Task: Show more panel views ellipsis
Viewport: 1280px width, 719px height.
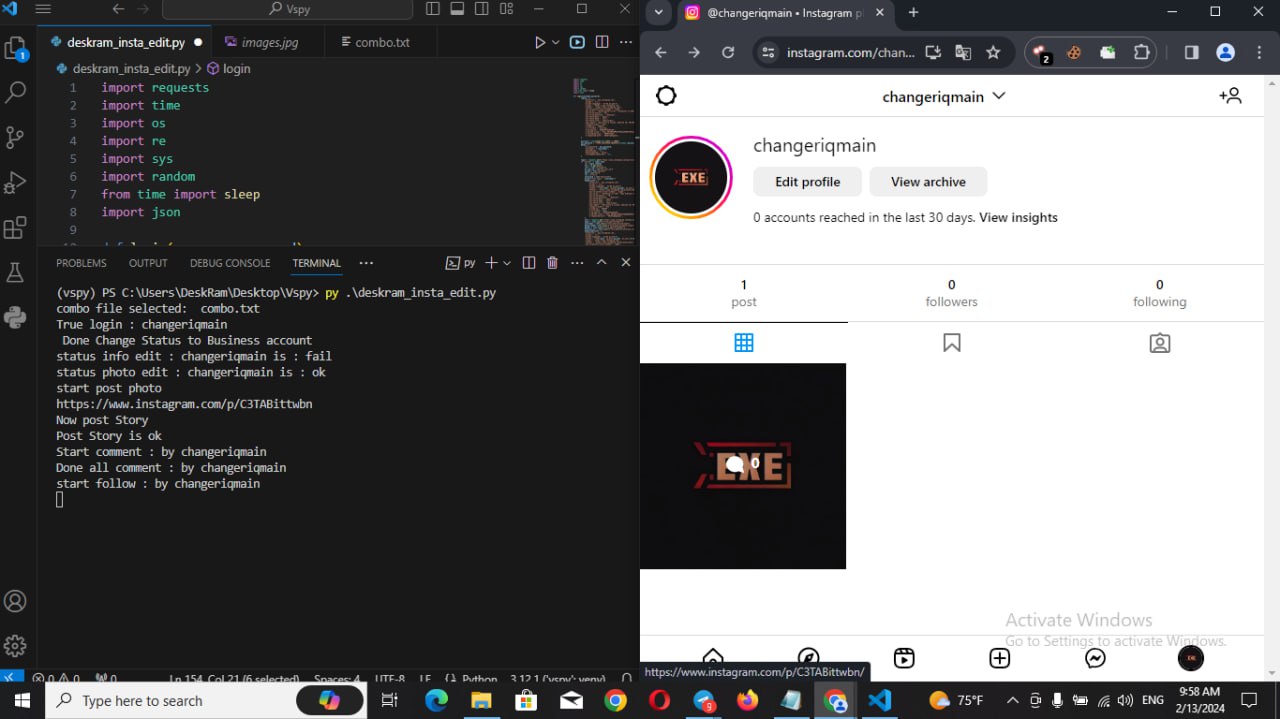Action: coord(366,263)
